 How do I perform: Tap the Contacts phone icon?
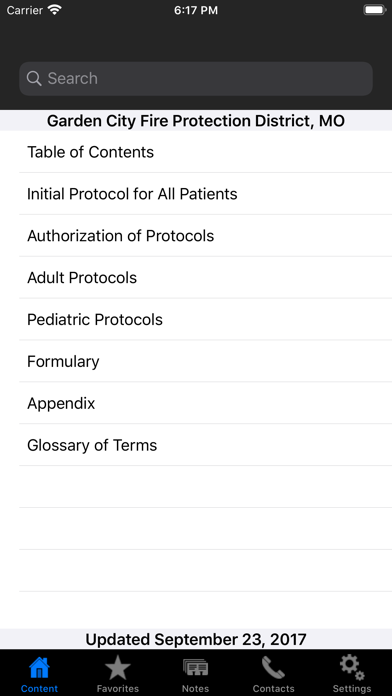pyautogui.click(x=273, y=668)
